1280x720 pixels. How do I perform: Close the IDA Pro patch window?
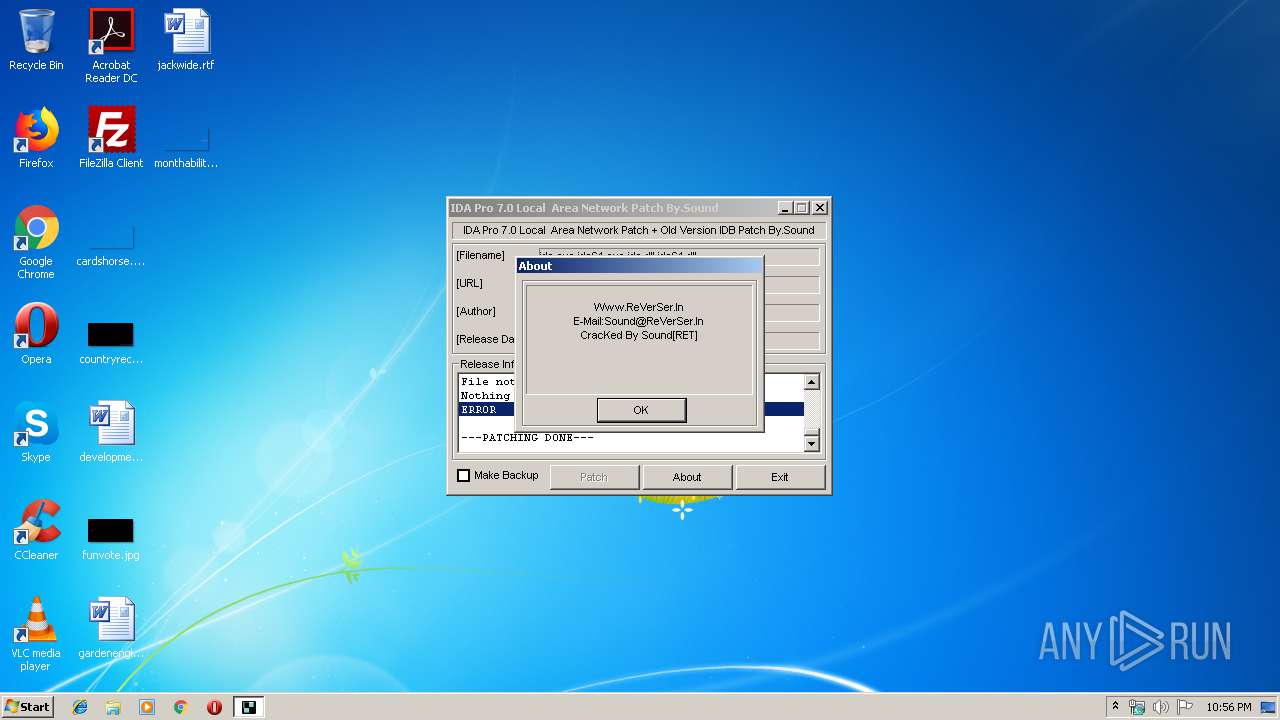820,208
